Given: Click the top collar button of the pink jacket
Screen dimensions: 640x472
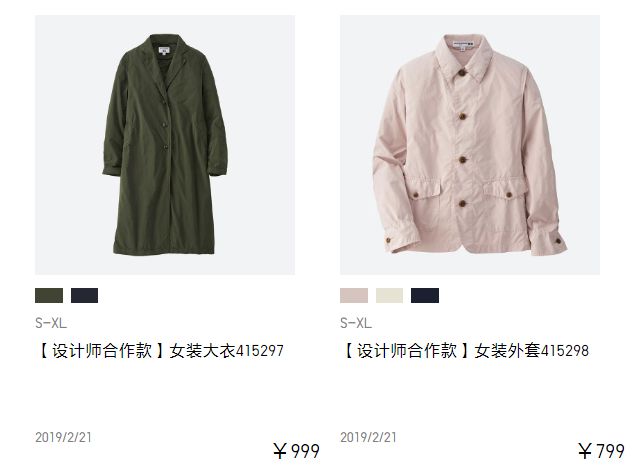Looking at the screenshot, I should [x=462, y=73].
